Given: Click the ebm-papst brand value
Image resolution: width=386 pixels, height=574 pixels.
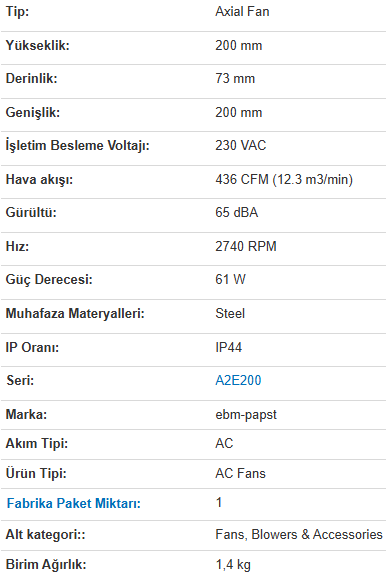Looking at the screenshot, I should coord(246,415).
